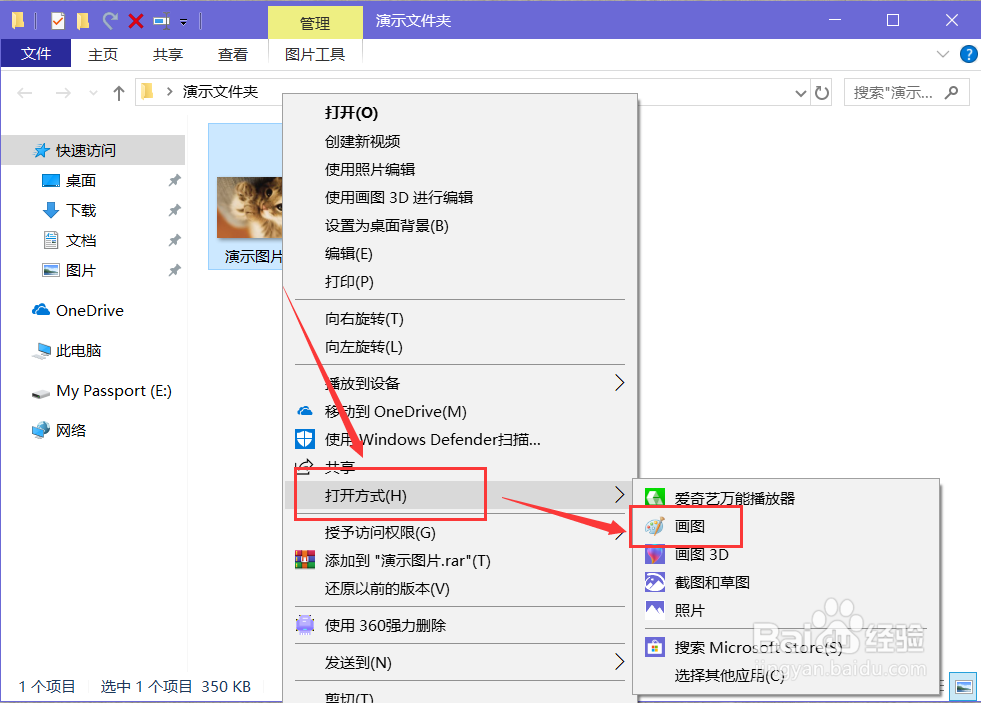The width and height of the screenshot is (981, 703).
Task: Click the red Delete X icon in title bar
Action: [x=136, y=21]
